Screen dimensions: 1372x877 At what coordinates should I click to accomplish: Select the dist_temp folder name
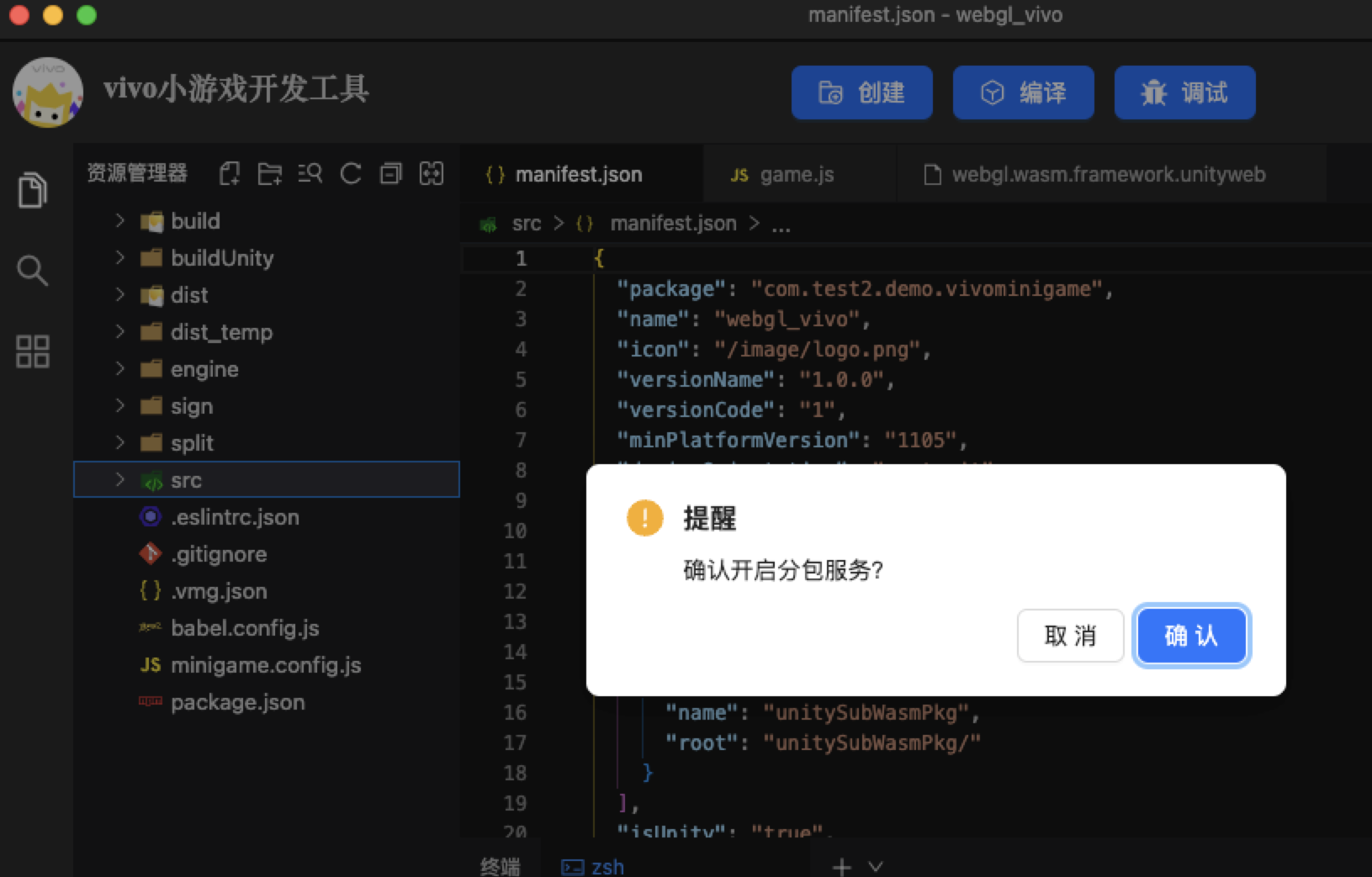pos(221,332)
